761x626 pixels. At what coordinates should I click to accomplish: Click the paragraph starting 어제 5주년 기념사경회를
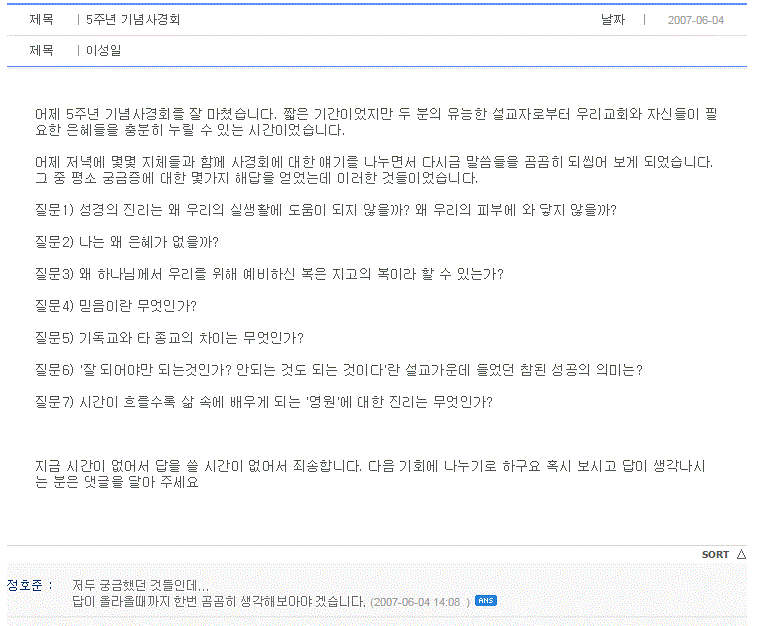(x=376, y=122)
